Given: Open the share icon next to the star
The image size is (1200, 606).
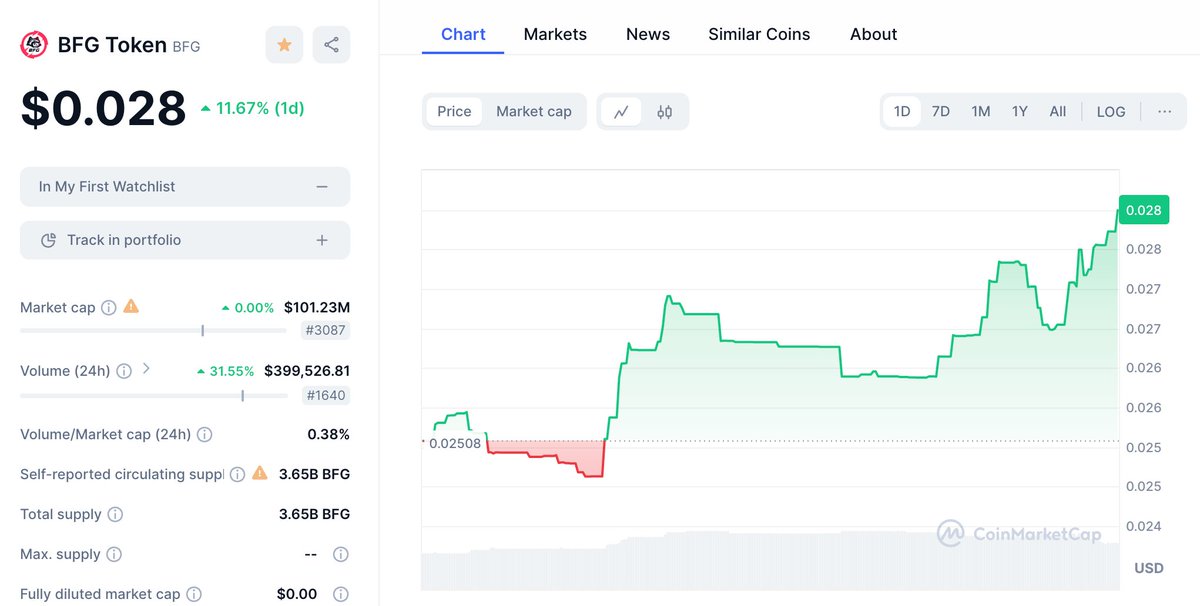Looking at the screenshot, I should click(x=331, y=44).
